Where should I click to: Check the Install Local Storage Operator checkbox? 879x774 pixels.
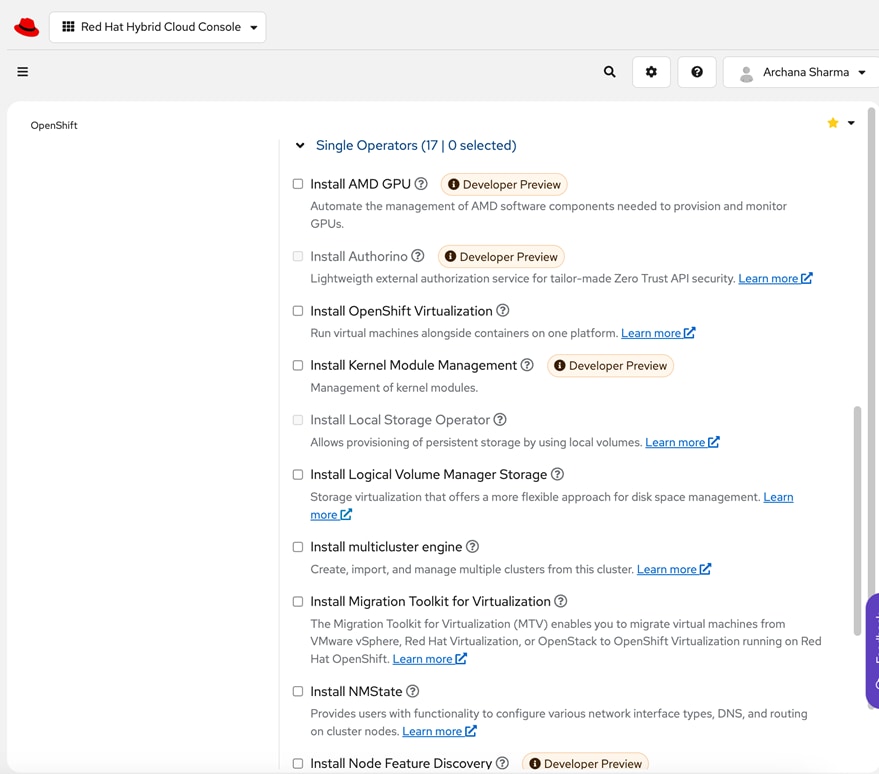pos(298,420)
